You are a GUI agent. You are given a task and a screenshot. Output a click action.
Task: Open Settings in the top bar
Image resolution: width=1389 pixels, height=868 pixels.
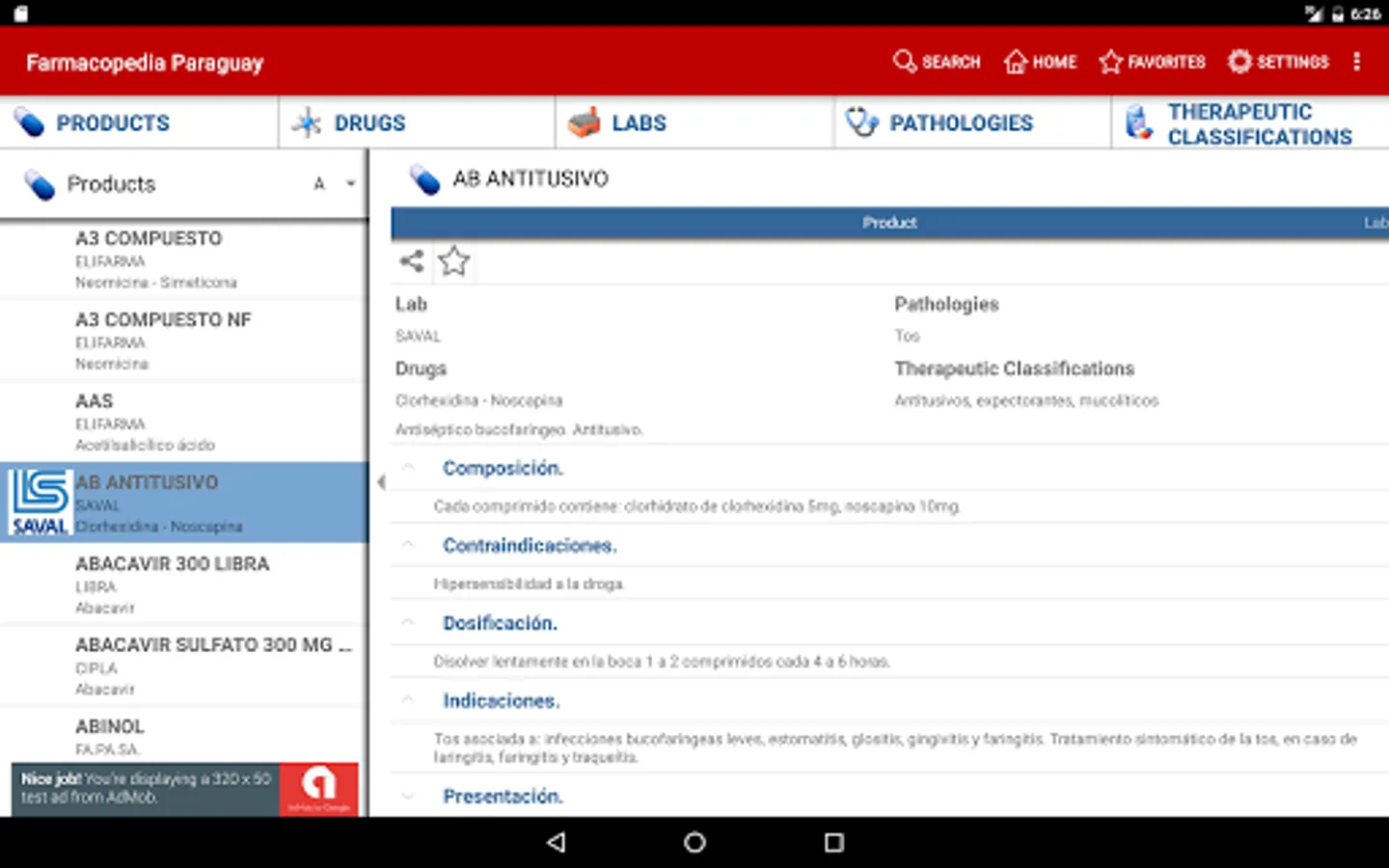(x=1278, y=62)
